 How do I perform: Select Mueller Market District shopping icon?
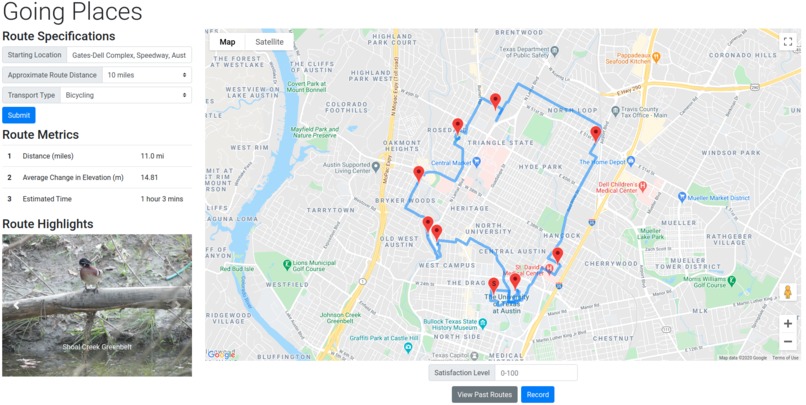(682, 197)
